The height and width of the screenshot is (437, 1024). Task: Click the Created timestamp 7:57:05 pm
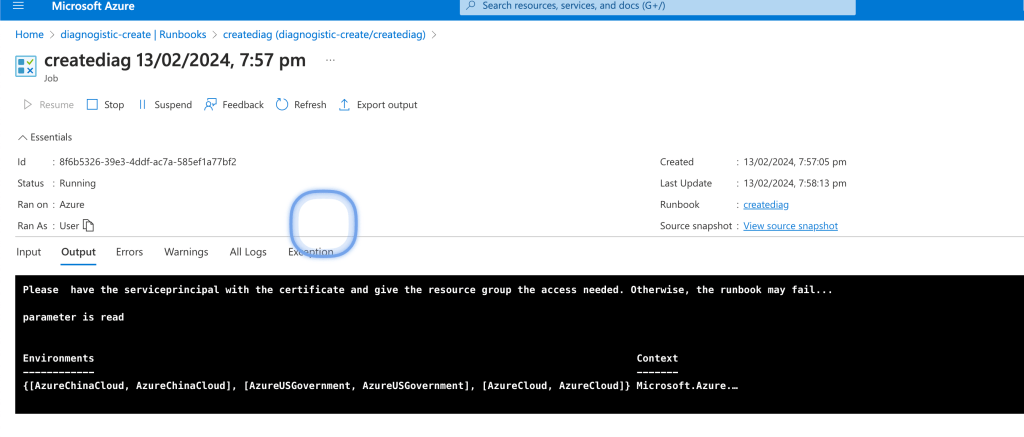click(x=795, y=162)
